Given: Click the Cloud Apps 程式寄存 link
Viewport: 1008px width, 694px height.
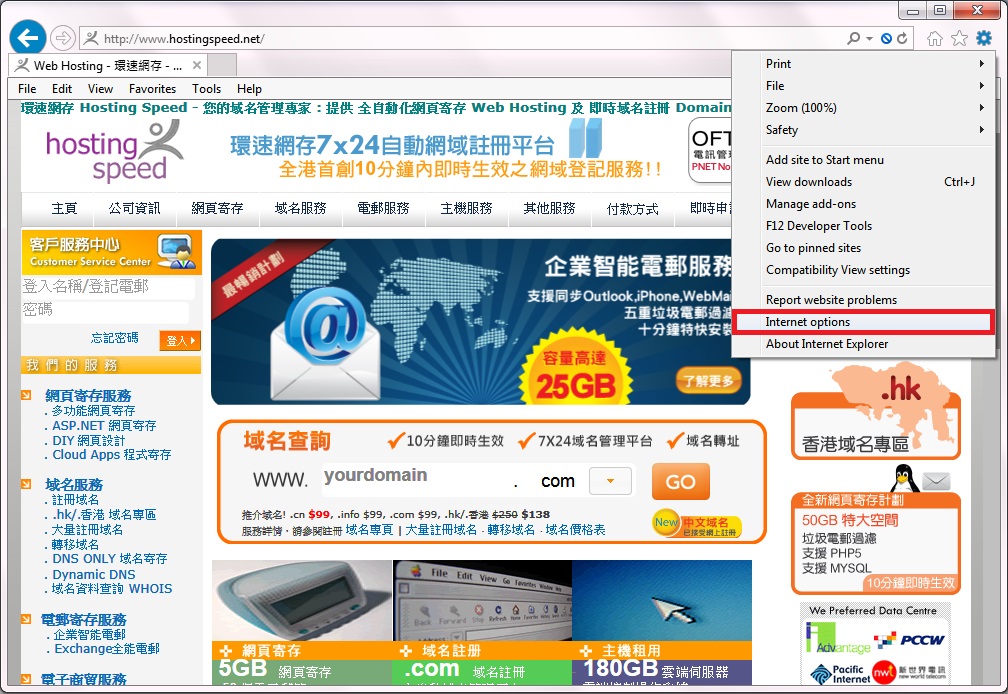Looking at the screenshot, I should point(112,454).
